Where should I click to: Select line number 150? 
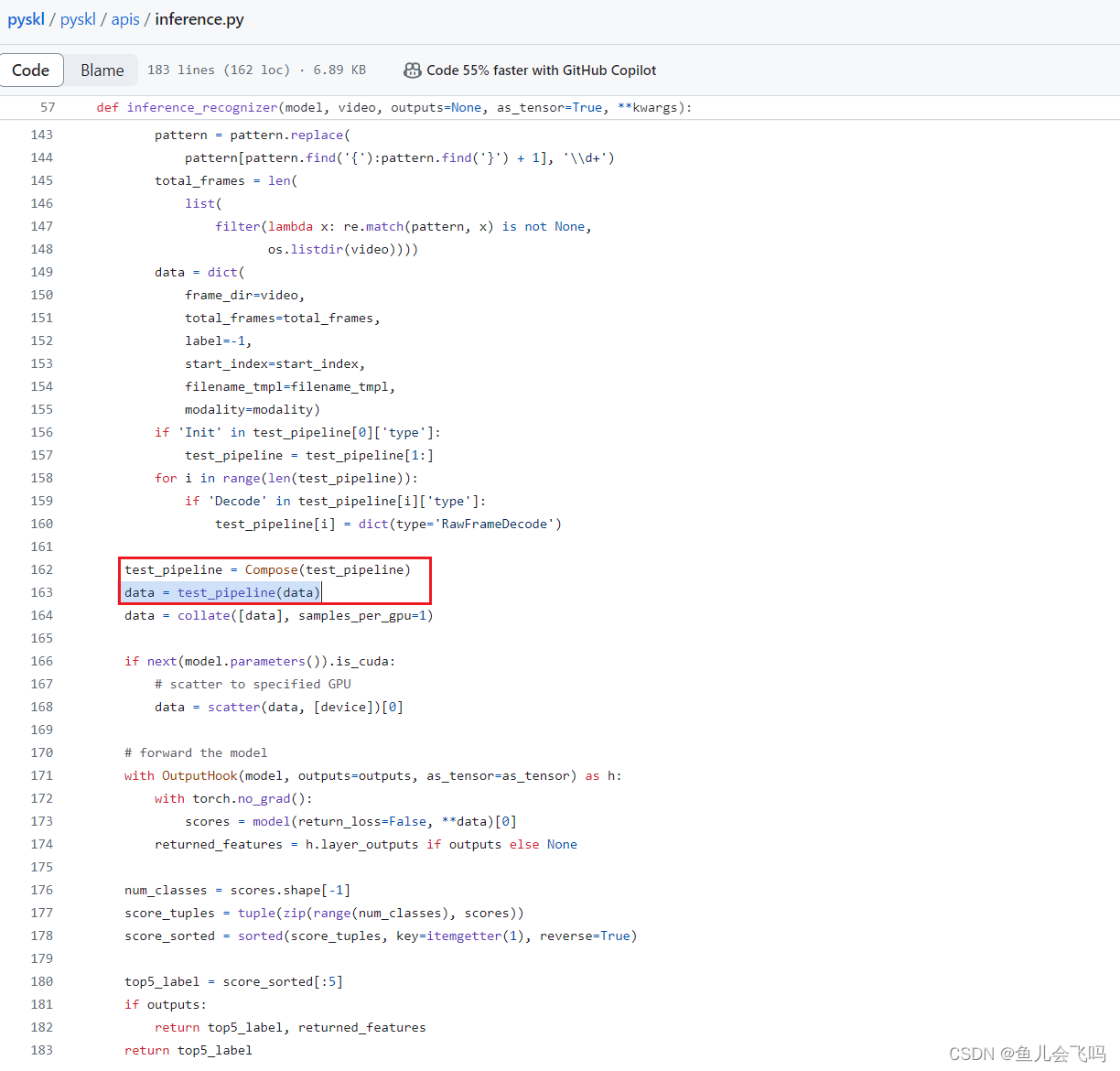[41, 294]
